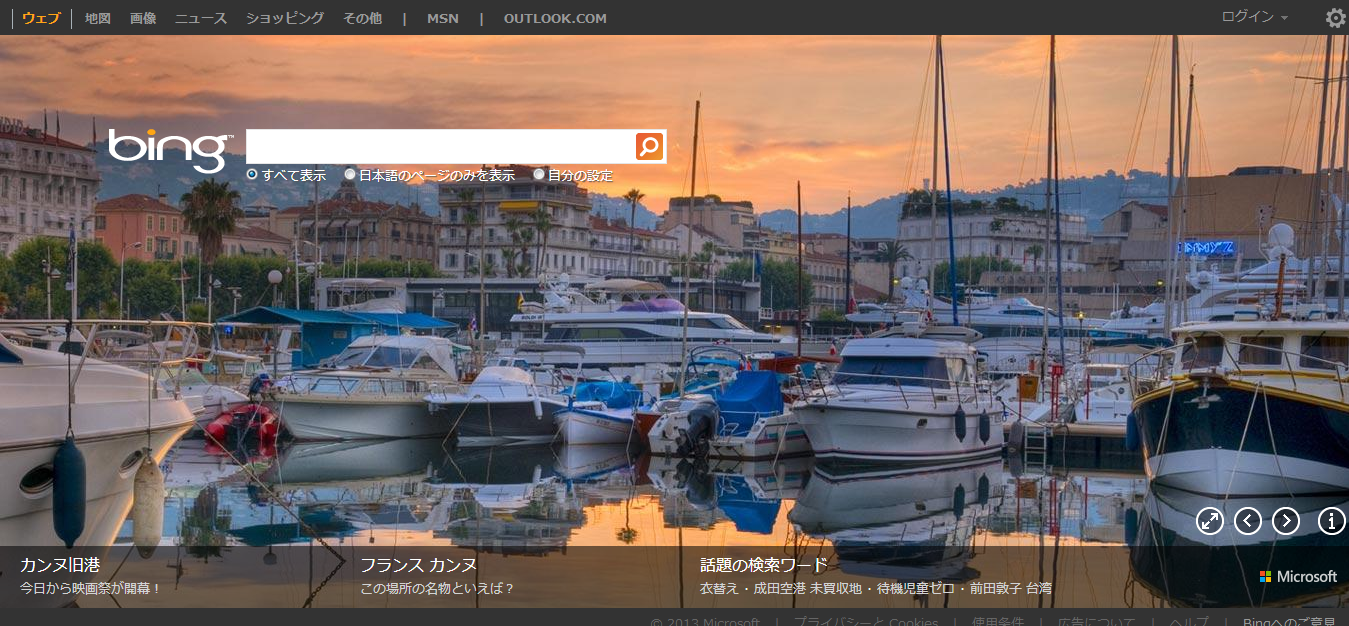The width and height of the screenshot is (1349, 626).
Task: Go to the next background image
Action: [x=1286, y=521]
